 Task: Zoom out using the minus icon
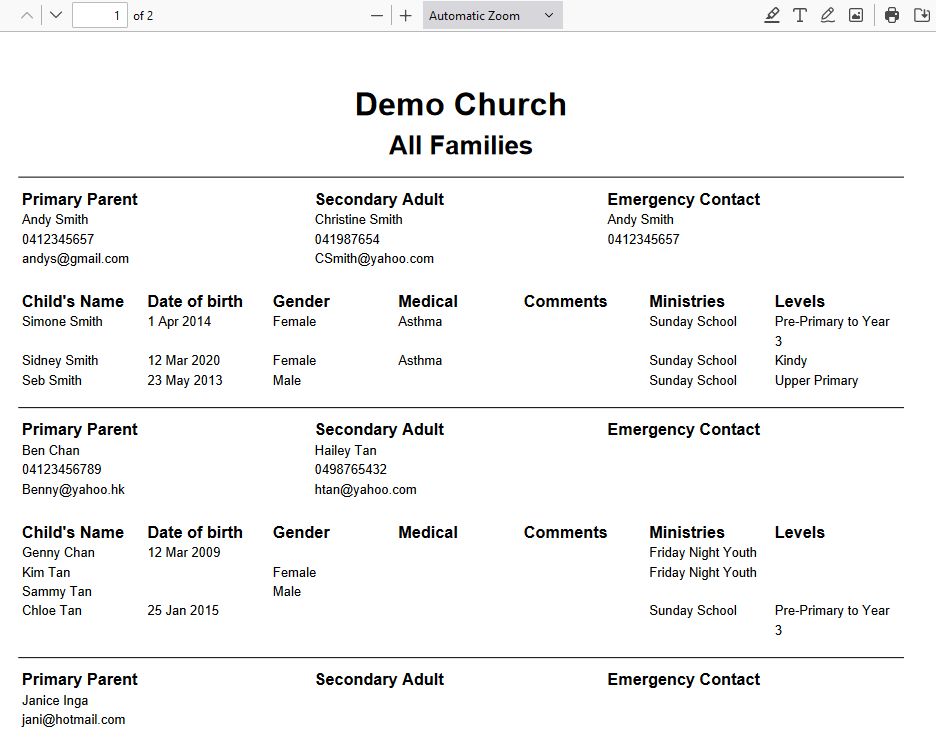click(x=375, y=15)
